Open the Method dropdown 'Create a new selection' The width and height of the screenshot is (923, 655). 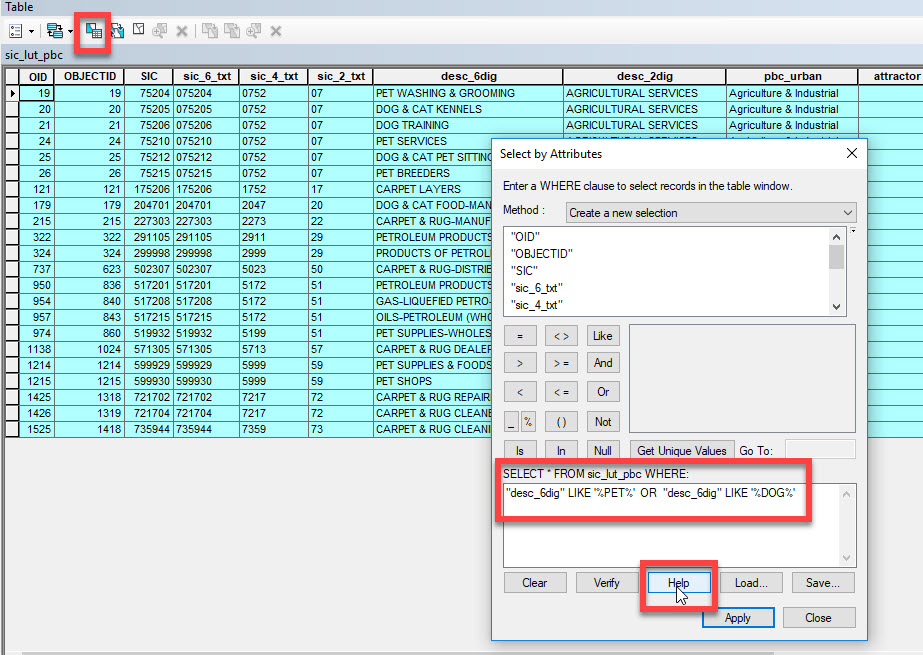coord(711,213)
